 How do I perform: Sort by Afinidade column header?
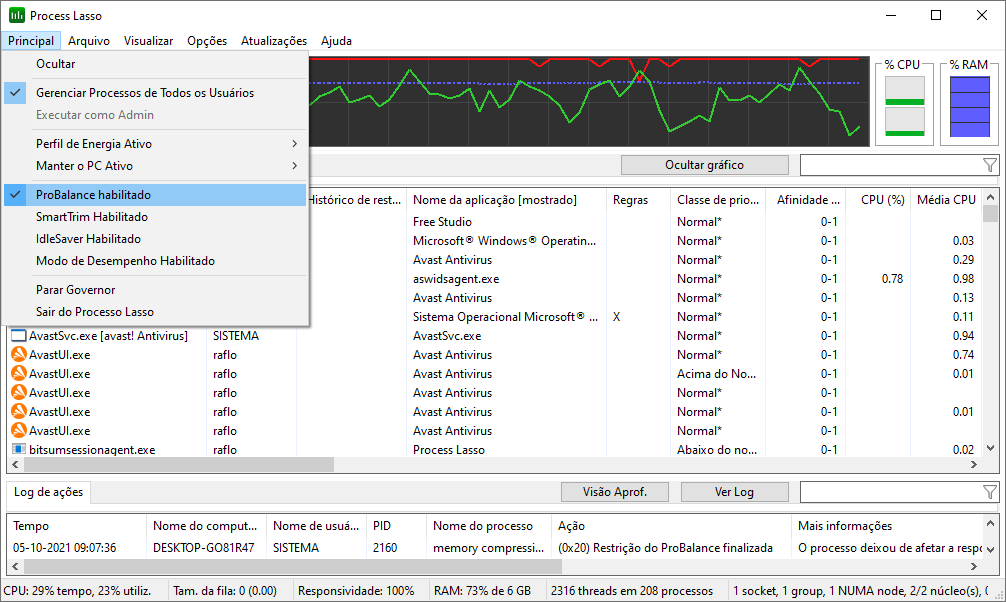click(x=805, y=200)
